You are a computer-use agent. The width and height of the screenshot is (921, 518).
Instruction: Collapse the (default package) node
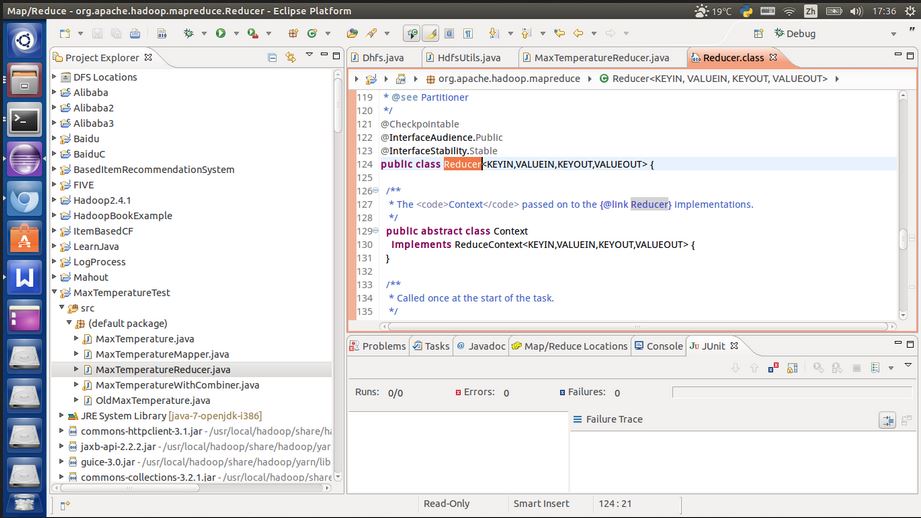click(69, 322)
